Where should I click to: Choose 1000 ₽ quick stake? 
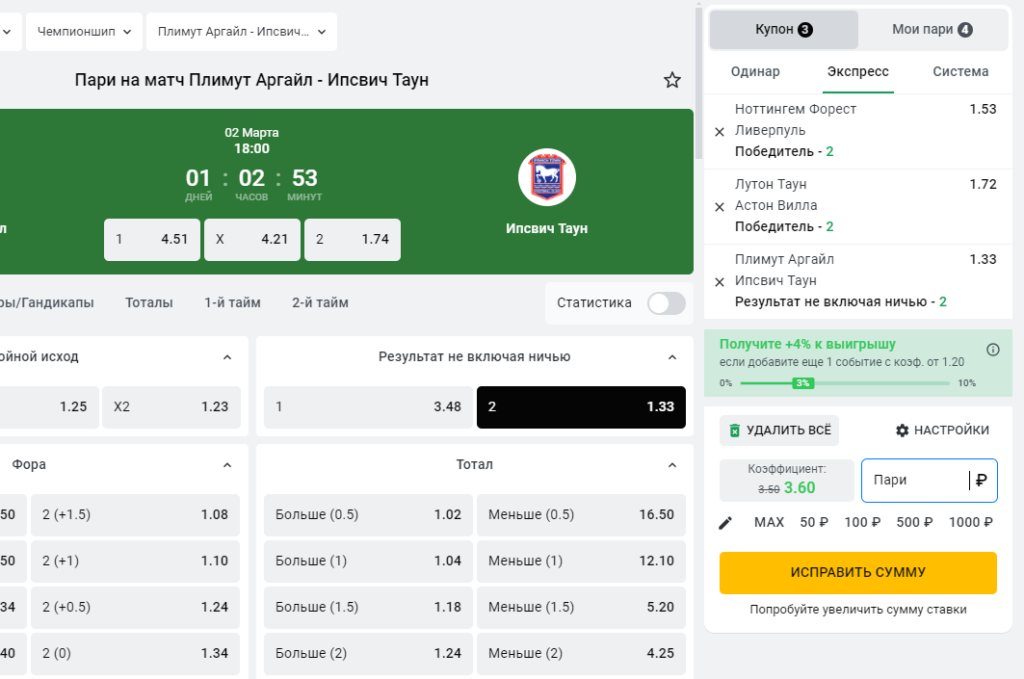970,522
